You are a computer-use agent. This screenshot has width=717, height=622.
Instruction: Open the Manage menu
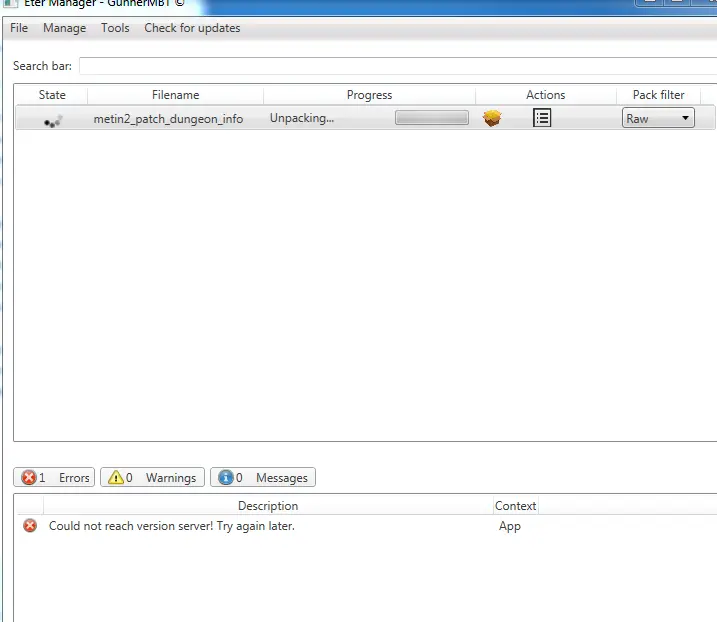pyautogui.click(x=64, y=28)
